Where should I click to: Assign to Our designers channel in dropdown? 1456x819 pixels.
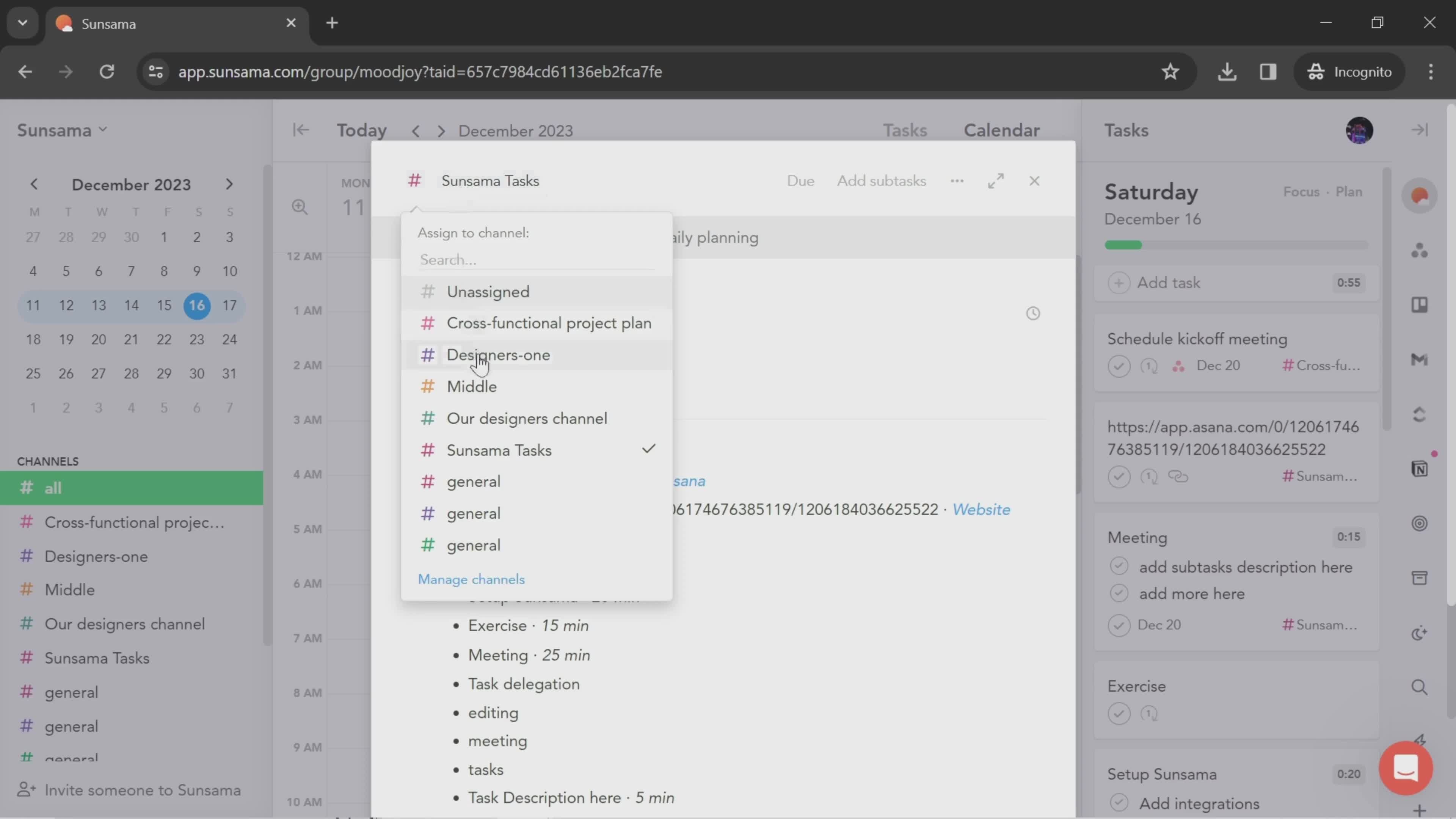[x=537, y=419]
